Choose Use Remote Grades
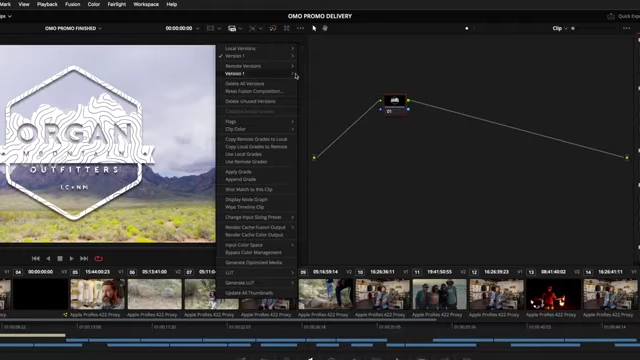640x360 pixels. pyautogui.click(x=257, y=162)
